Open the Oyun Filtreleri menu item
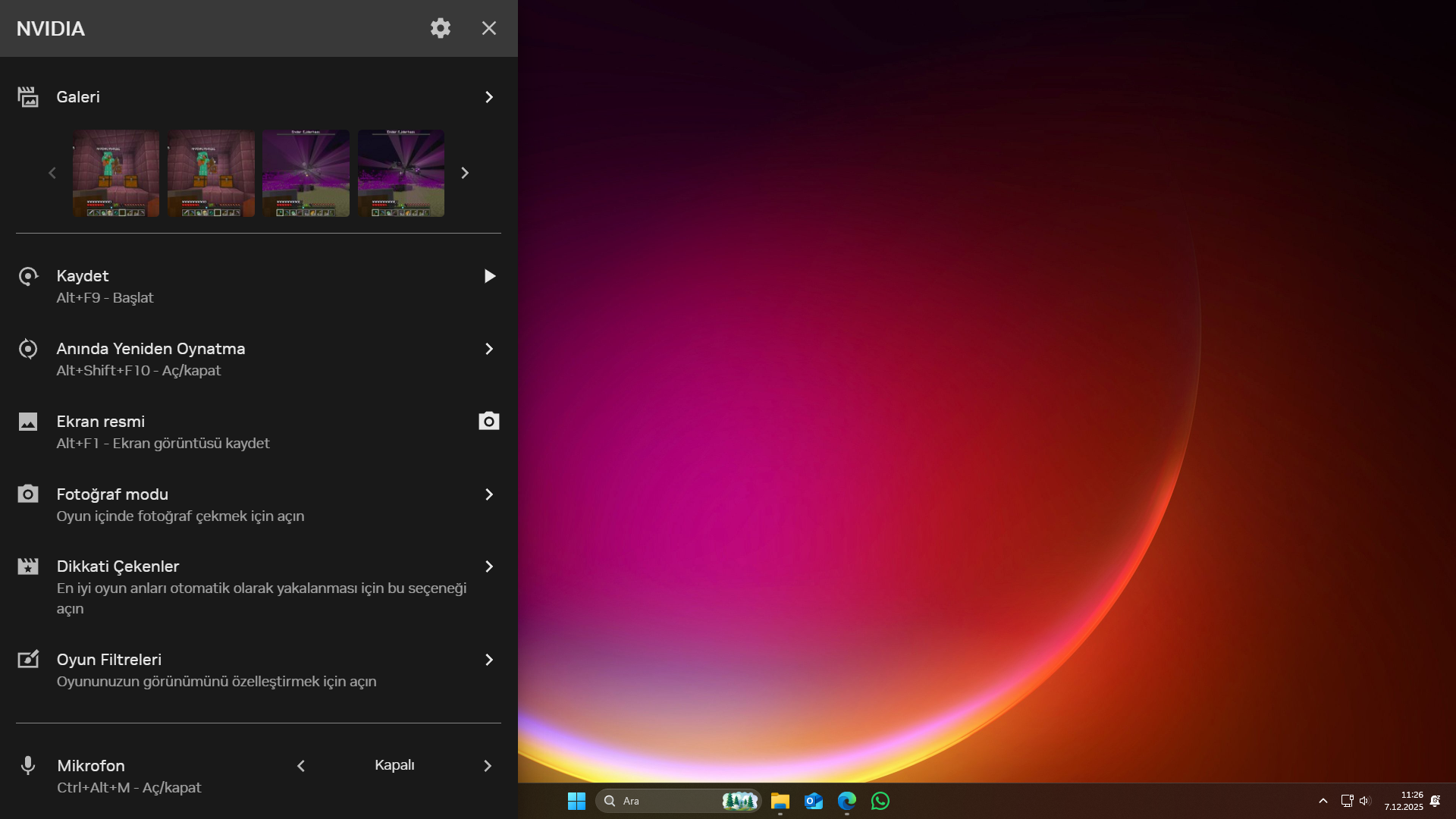Viewport: 1456px width, 819px height. pyautogui.click(x=108, y=660)
